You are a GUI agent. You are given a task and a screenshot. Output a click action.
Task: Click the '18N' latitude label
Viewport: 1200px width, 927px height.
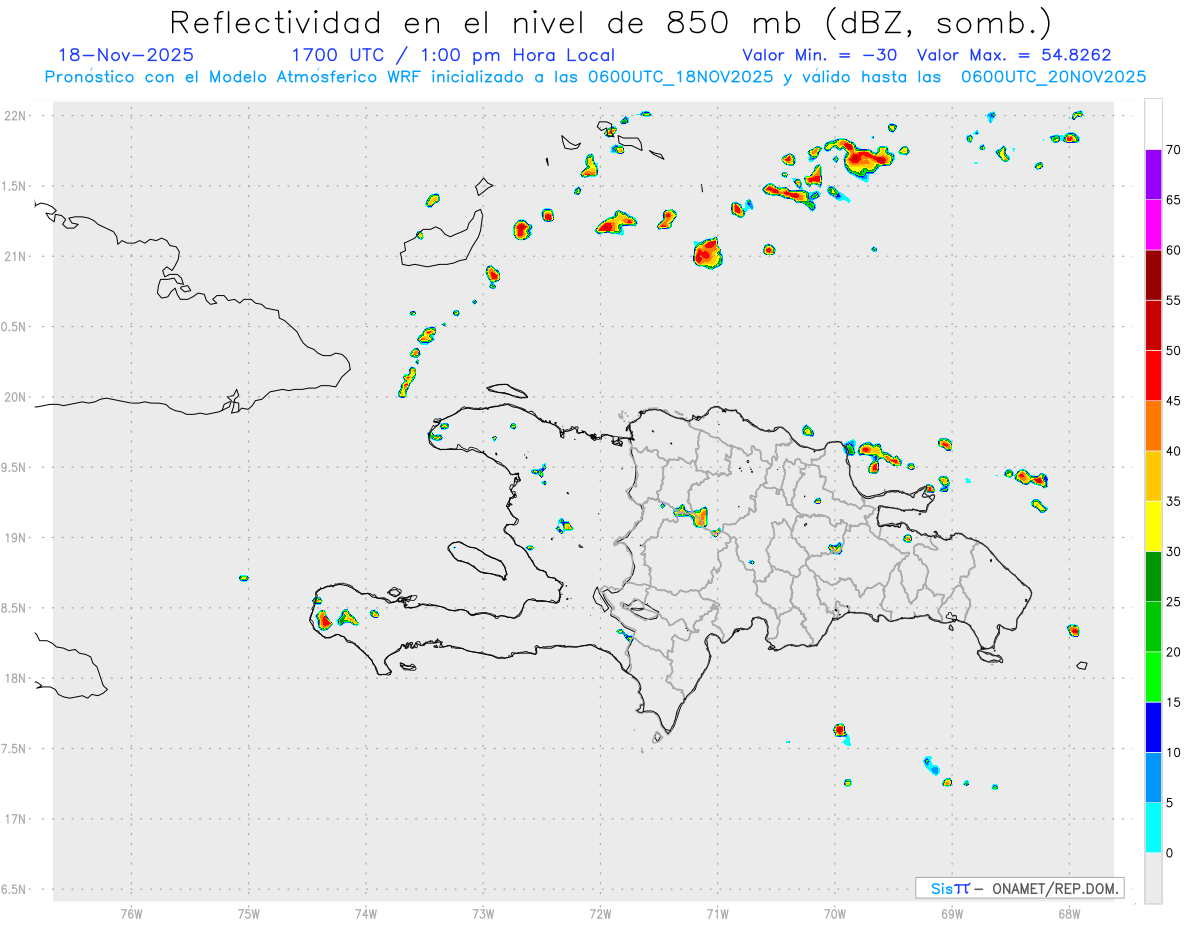point(17,678)
